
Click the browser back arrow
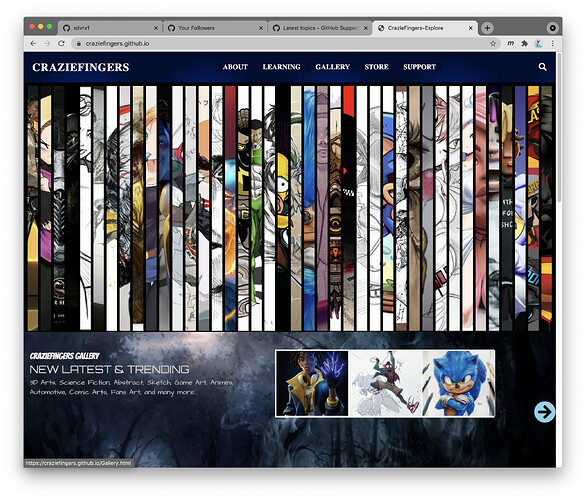[33, 43]
